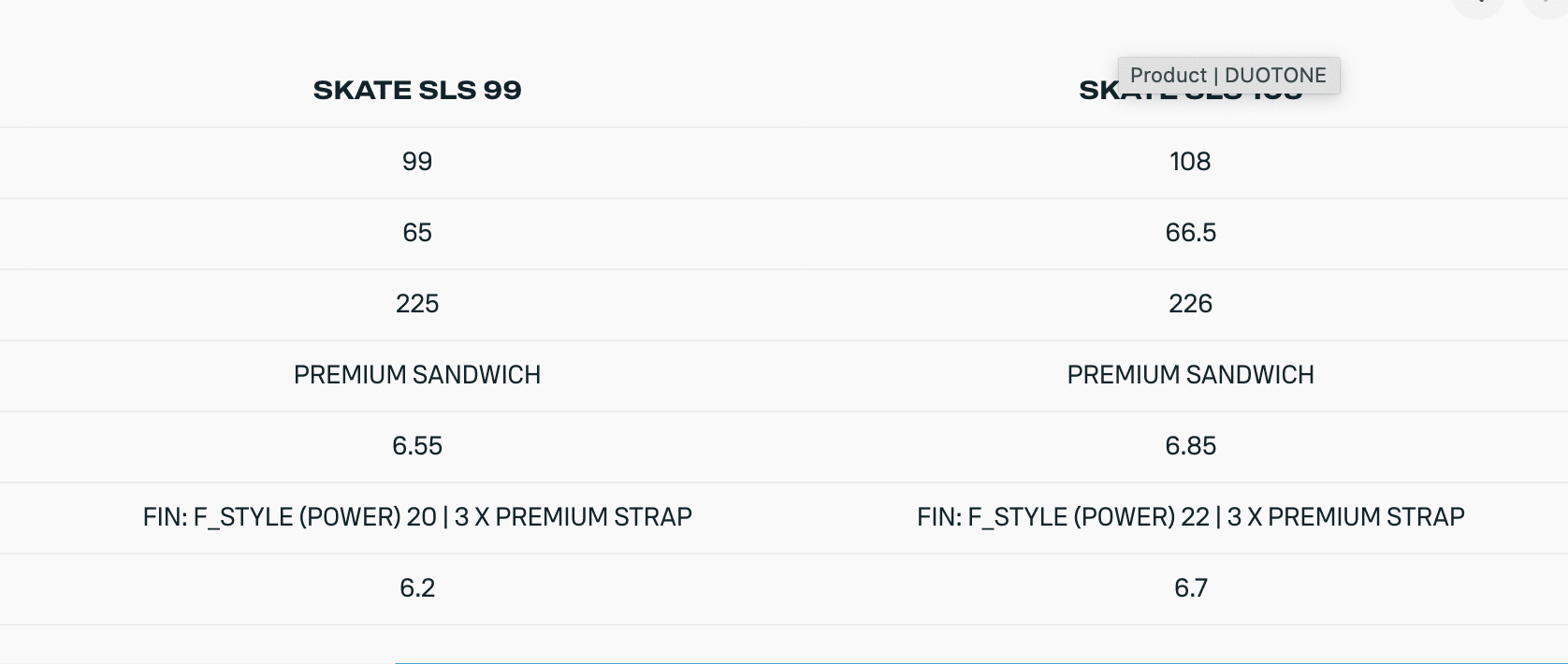This screenshot has width=1568, height=664.
Task: Click the 6.55 value cell
Action: click(x=417, y=446)
